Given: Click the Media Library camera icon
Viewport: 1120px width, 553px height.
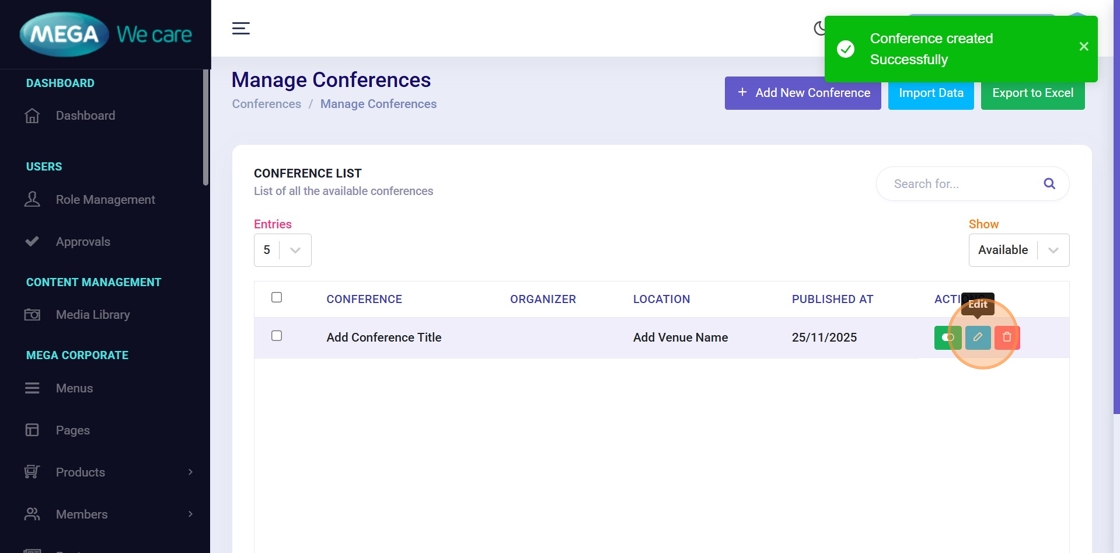Looking at the screenshot, I should point(32,315).
